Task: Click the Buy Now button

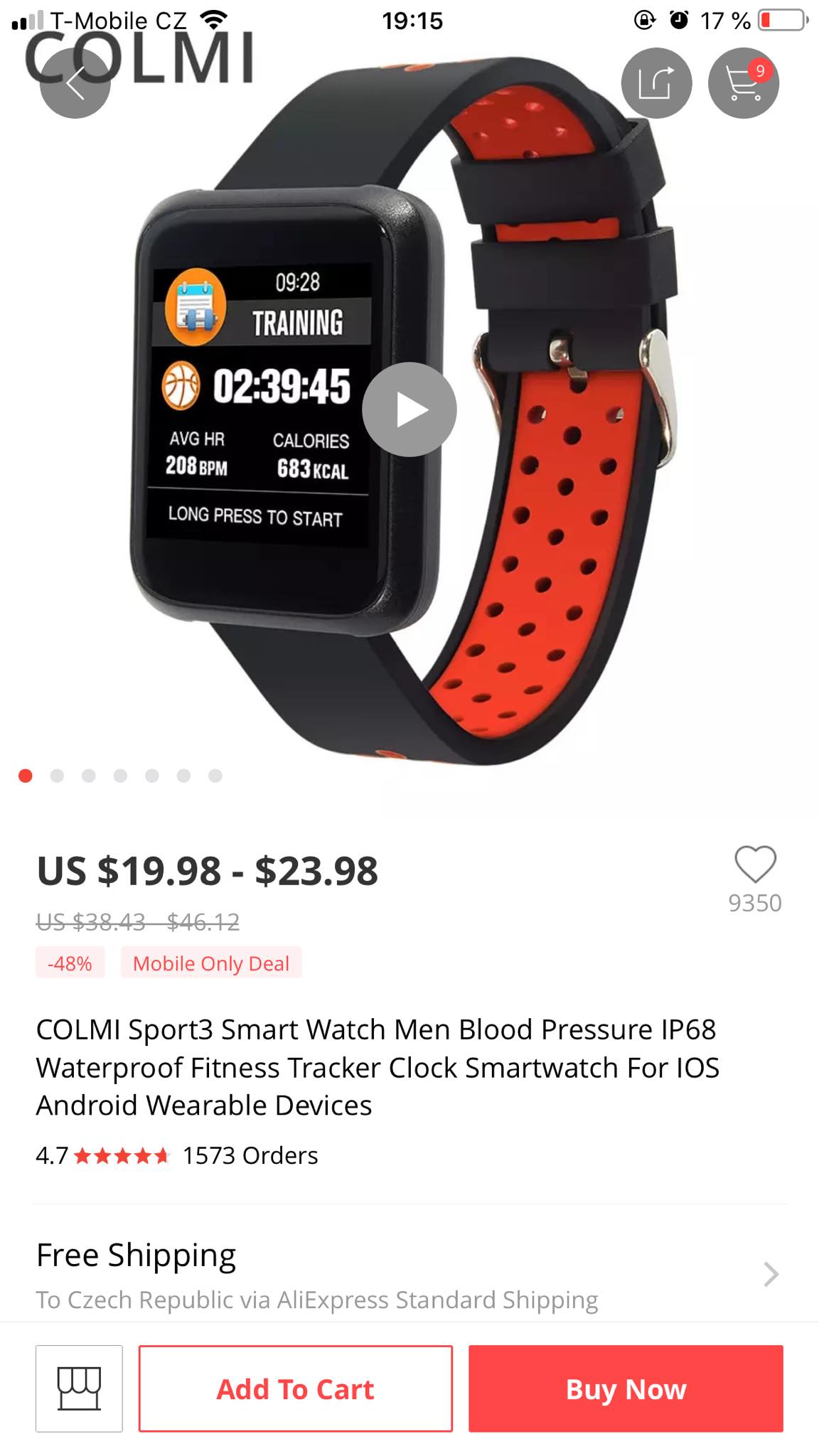Action: click(626, 1388)
